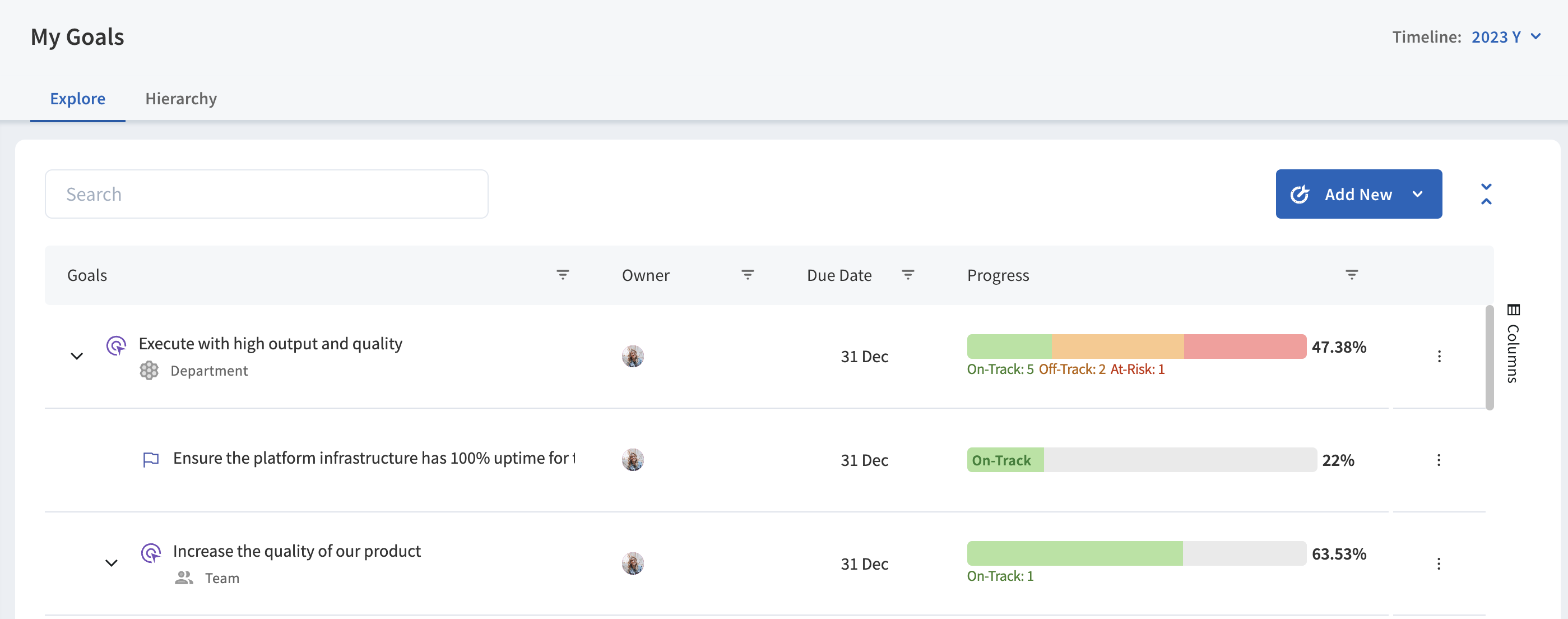Screen dimensions: 1568x619
Task: Click owner avatar for Execute with high output
Action: (x=633, y=357)
